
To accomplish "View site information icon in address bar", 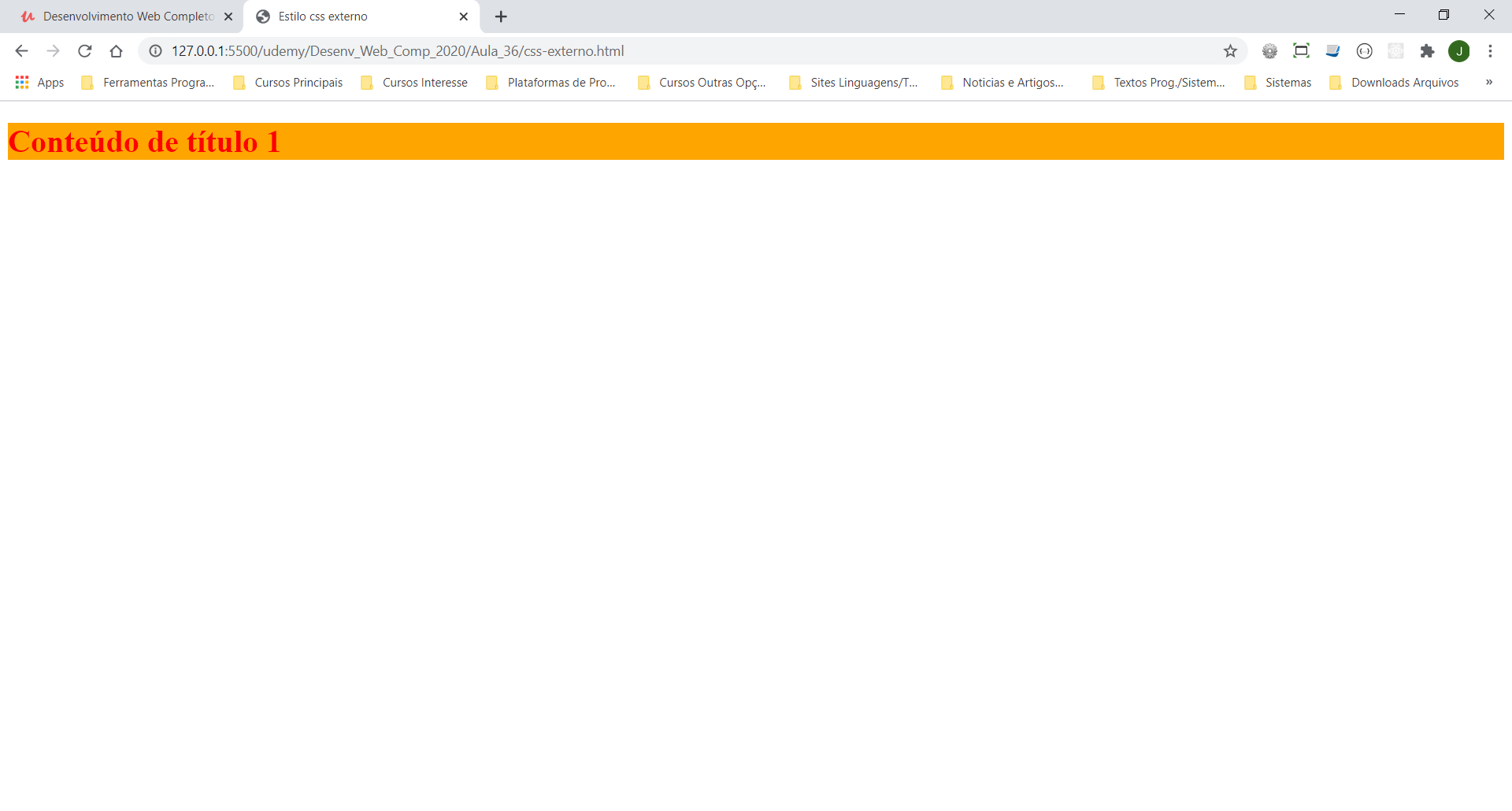I will pyautogui.click(x=156, y=51).
